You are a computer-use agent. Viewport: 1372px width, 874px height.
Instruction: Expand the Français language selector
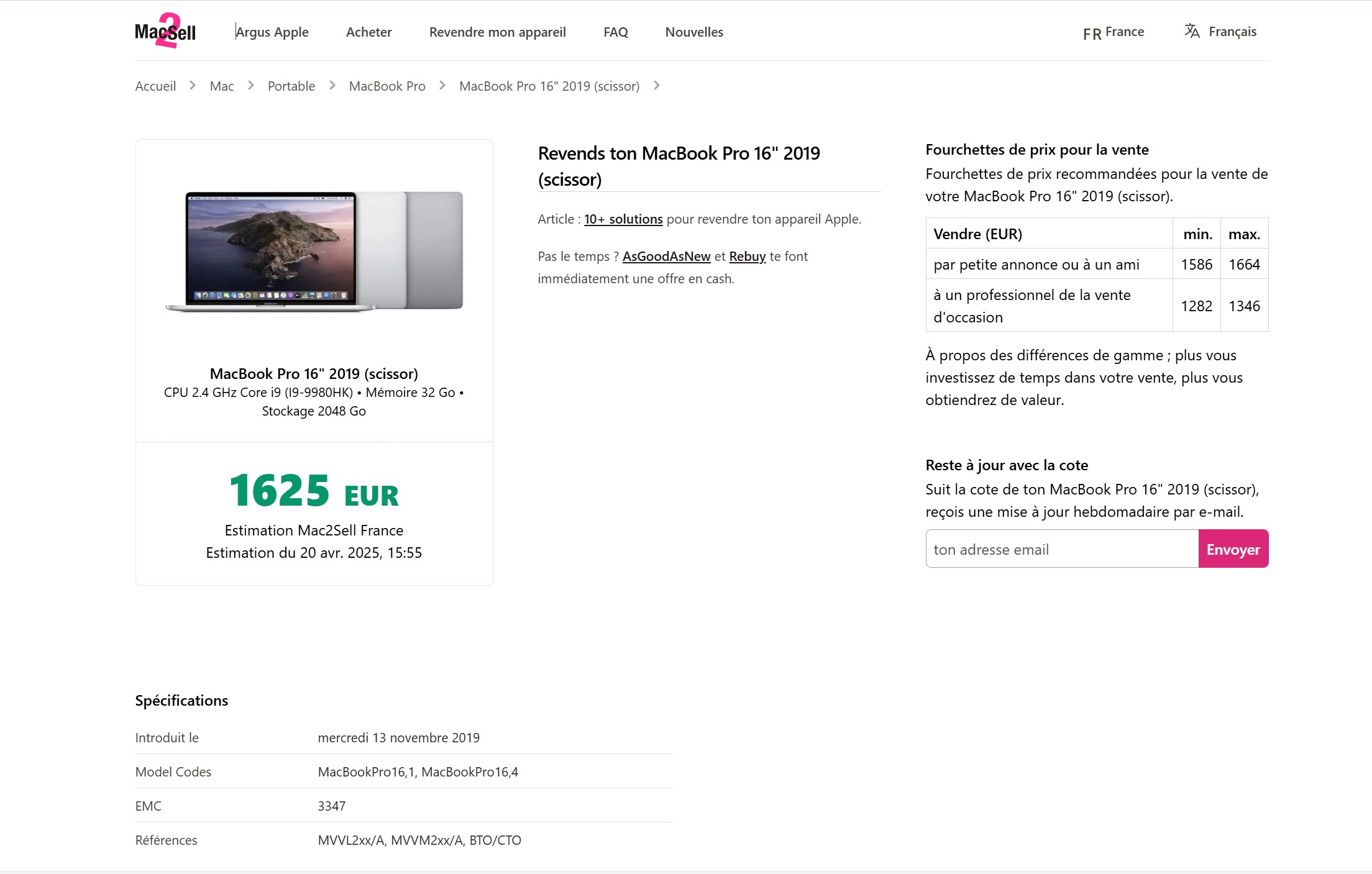[x=1232, y=32]
